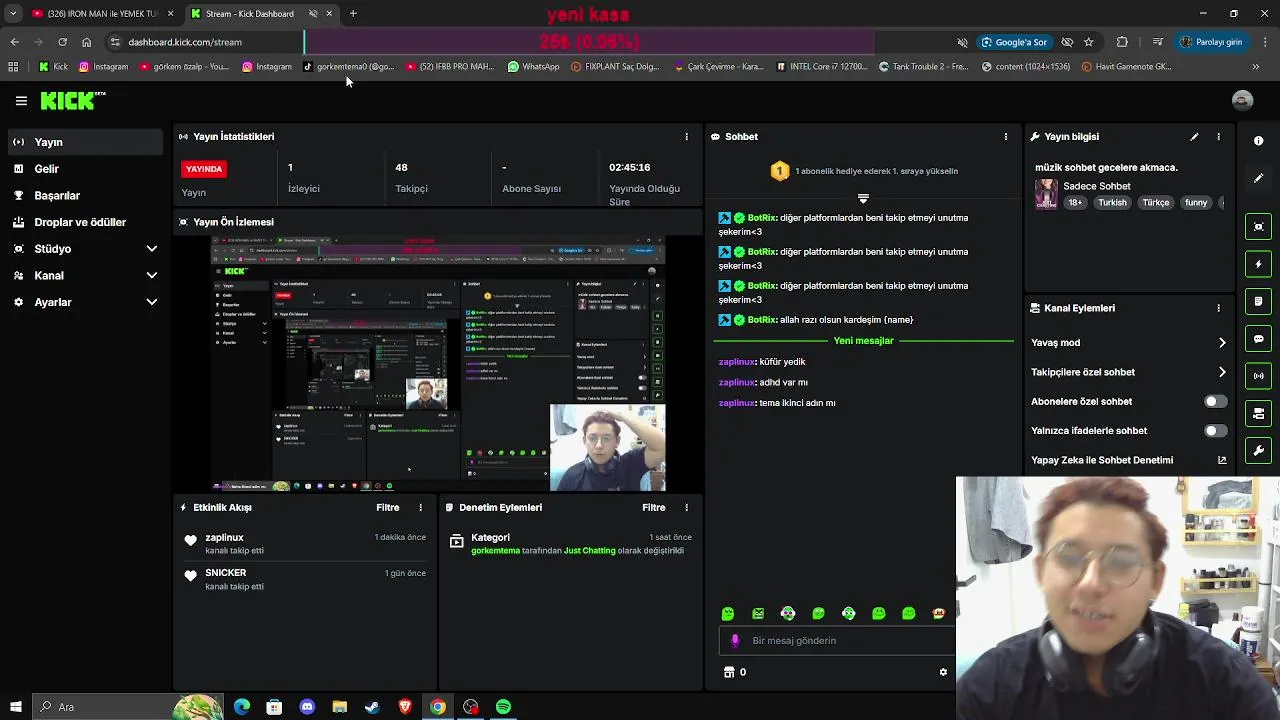Reload the page with the refresh button
The height and width of the screenshot is (720, 1280).
pyautogui.click(x=62, y=42)
